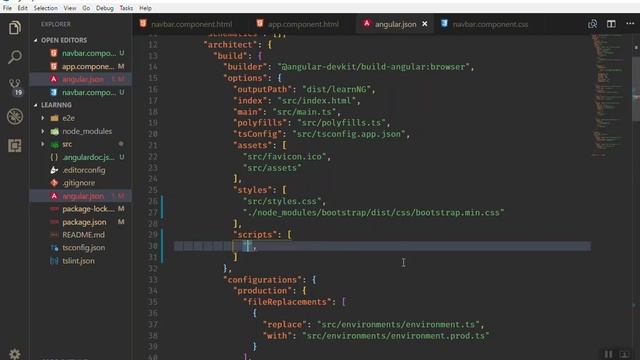Open .gitignore file
Screen dimensions: 640x360
click(81, 183)
